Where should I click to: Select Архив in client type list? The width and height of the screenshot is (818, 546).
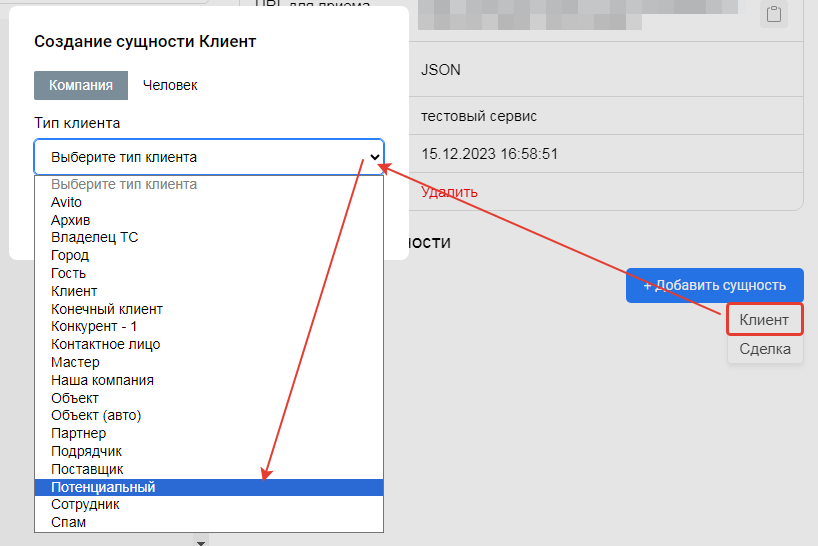70,220
